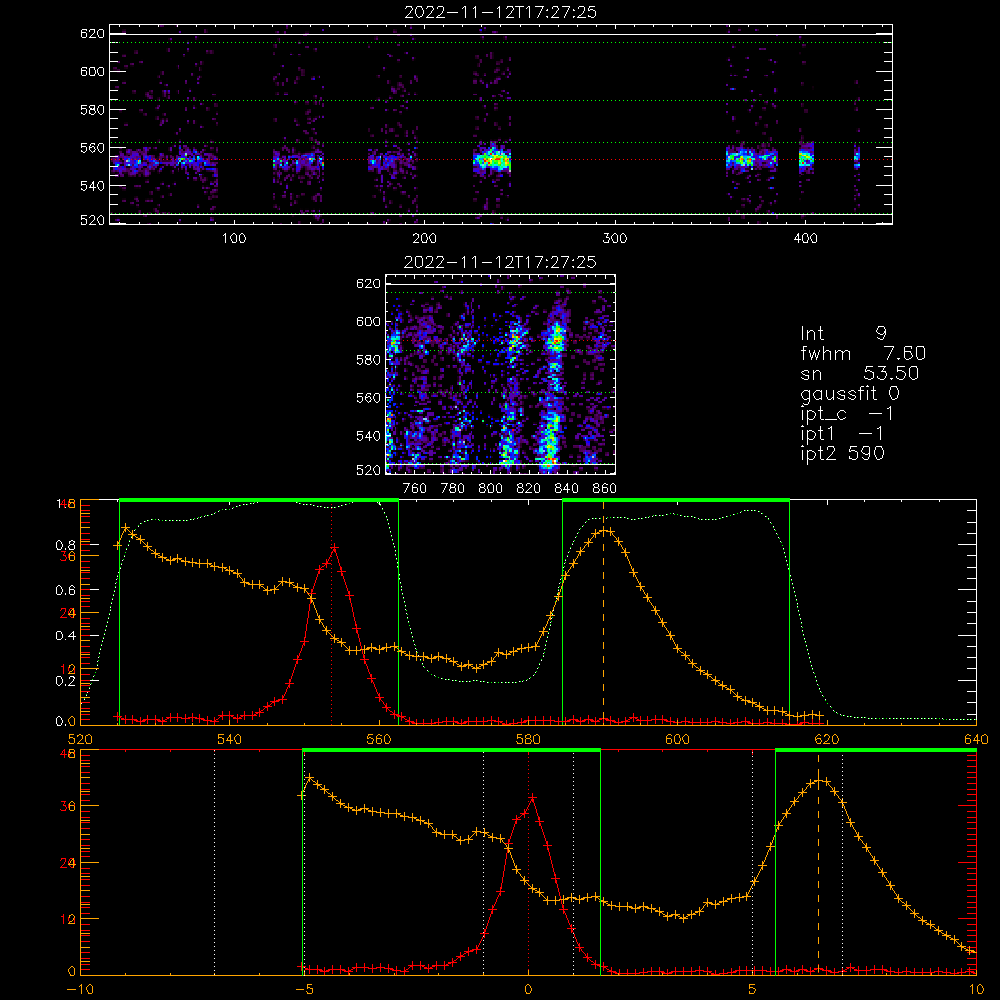Click x-axis label 5 on bottom plot
1000x1000 pixels.
point(753,990)
